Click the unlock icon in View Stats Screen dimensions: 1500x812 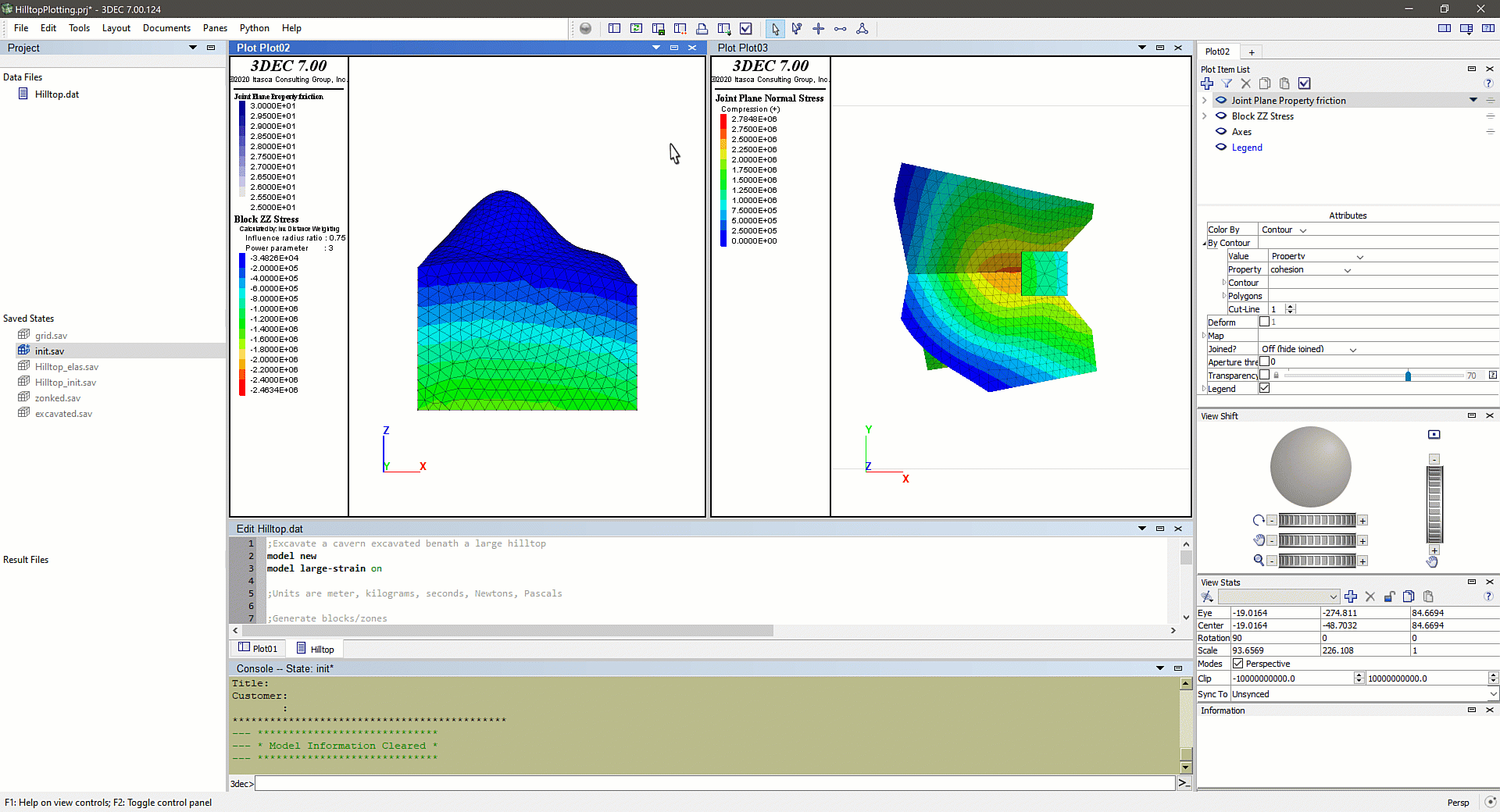click(1390, 597)
